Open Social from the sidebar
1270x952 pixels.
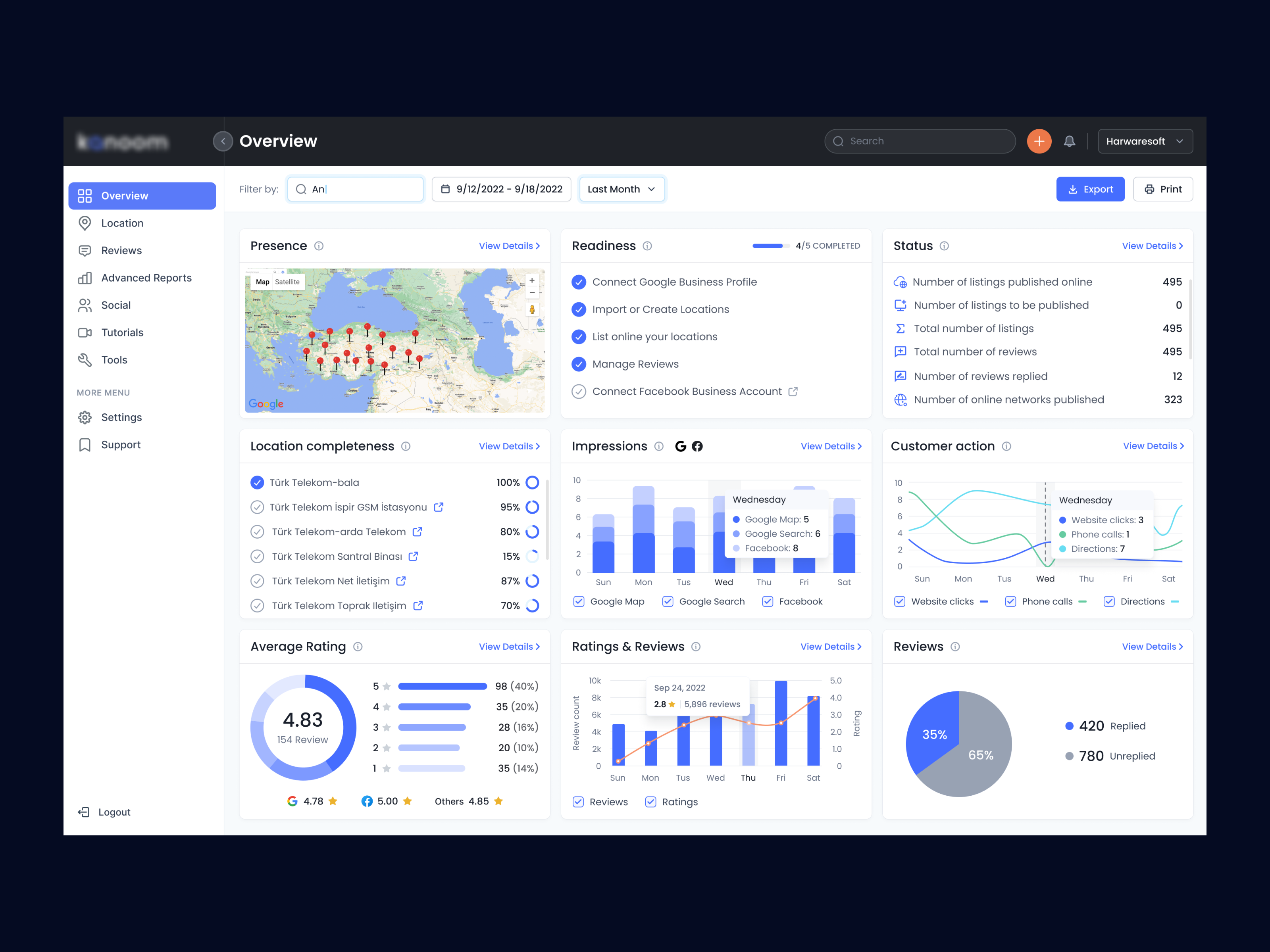116,305
